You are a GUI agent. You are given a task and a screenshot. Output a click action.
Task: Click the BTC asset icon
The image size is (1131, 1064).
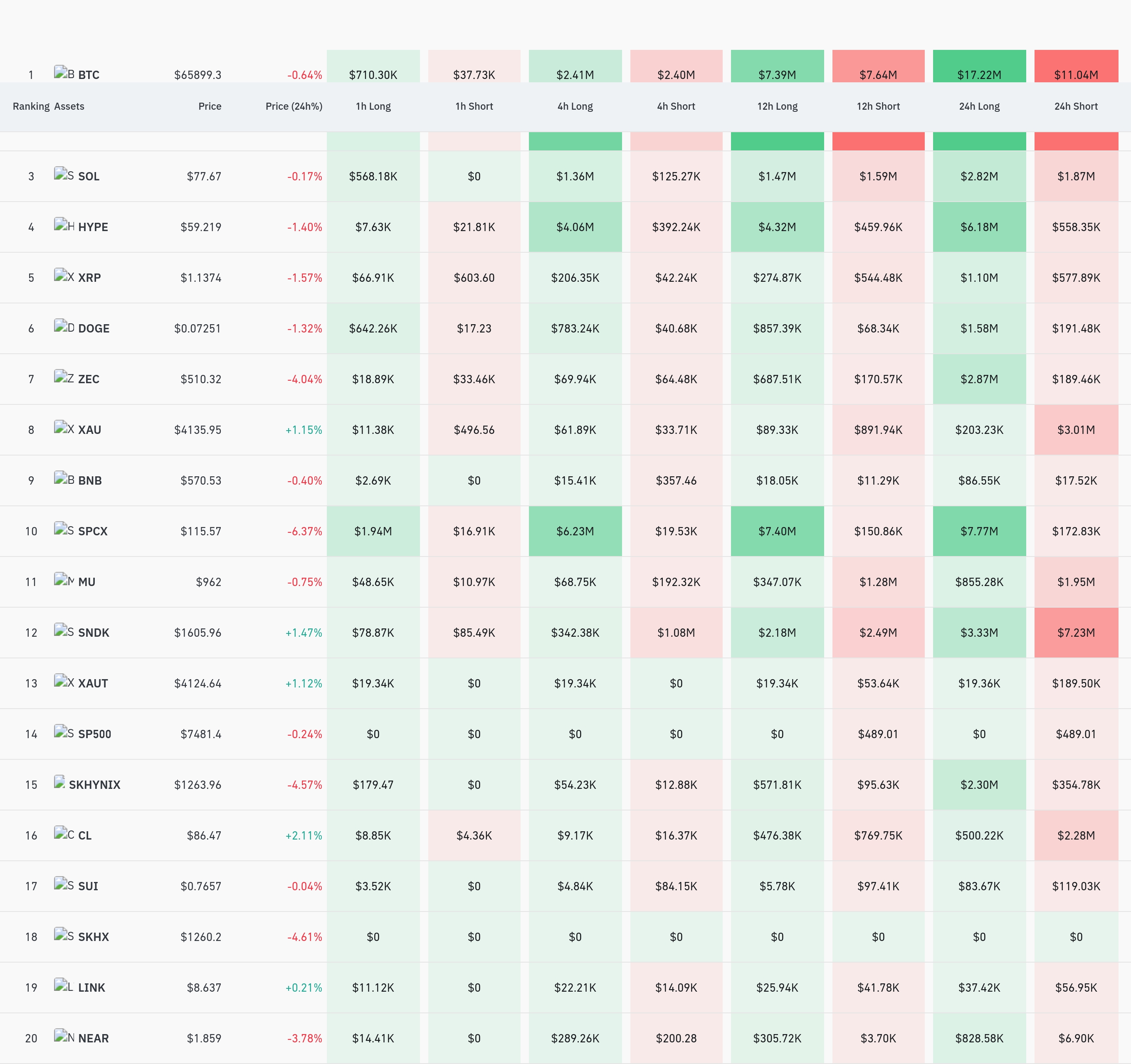pos(64,73)
